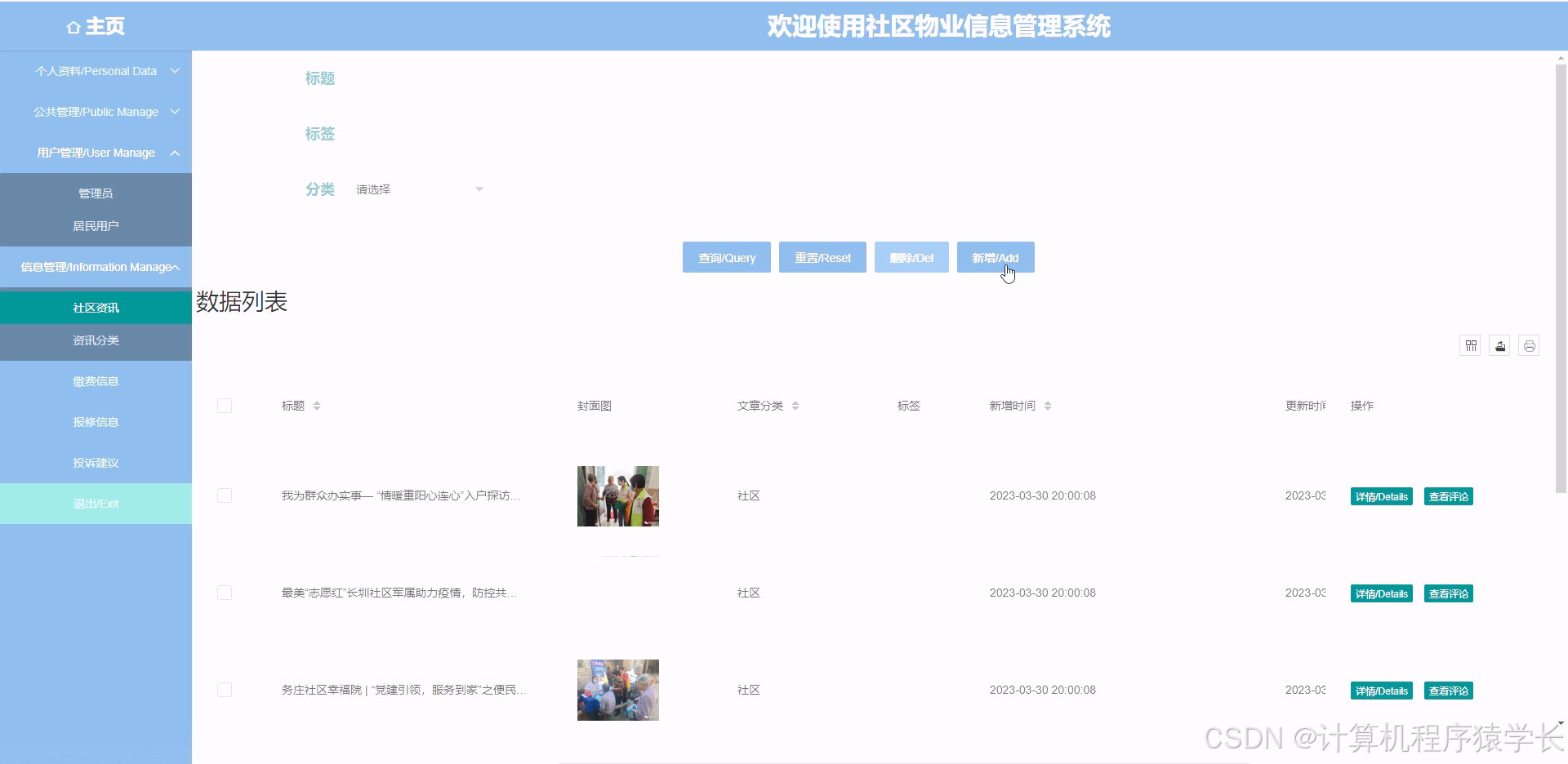The image size is (1568, 764).
Task: Click 查看评论 for 最美志愿红 row
Action: click(1449, 593)
